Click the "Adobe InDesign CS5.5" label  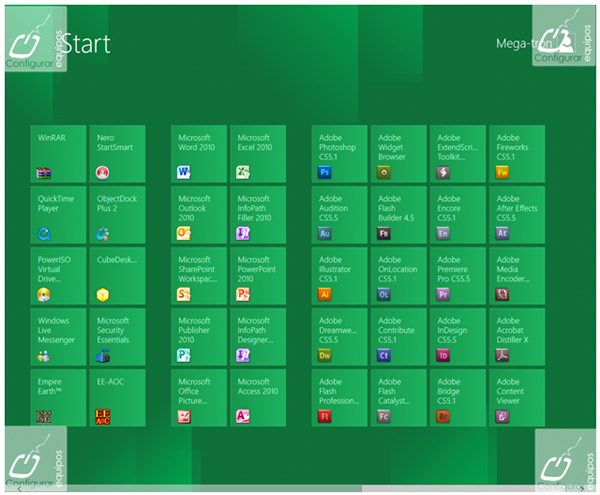[x=452, y=330]
